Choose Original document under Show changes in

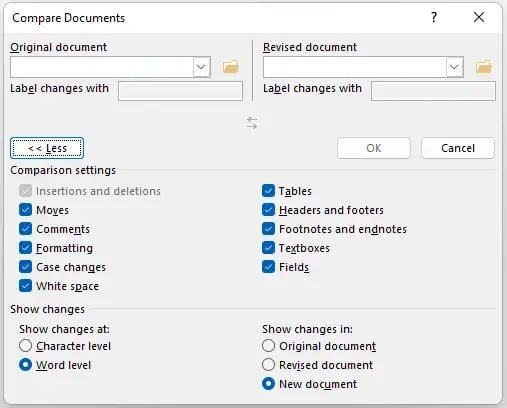click(x=269, y=346)
